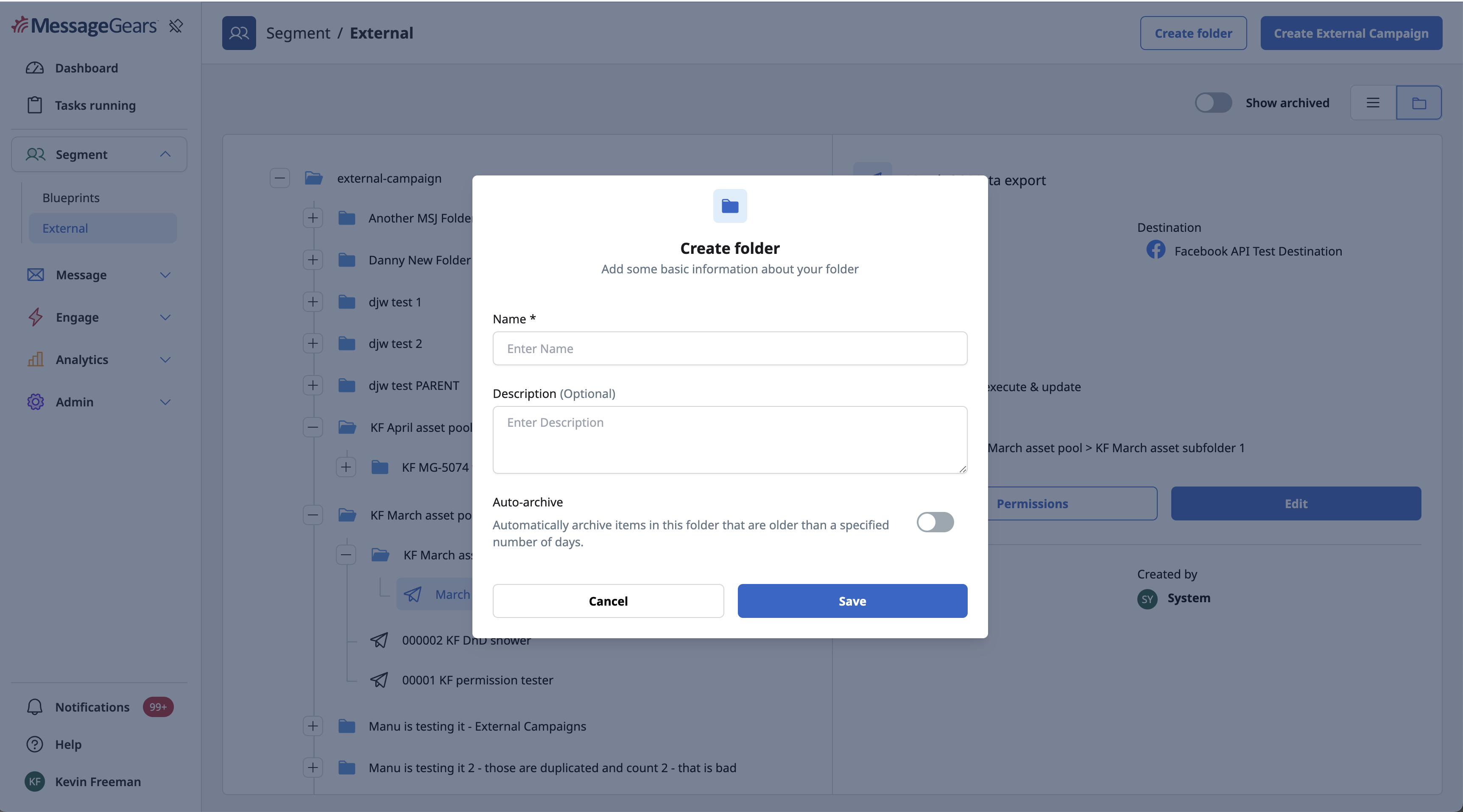Click into the Name input field
Viewport: 1463px width, 812px height.
[730, 348]
